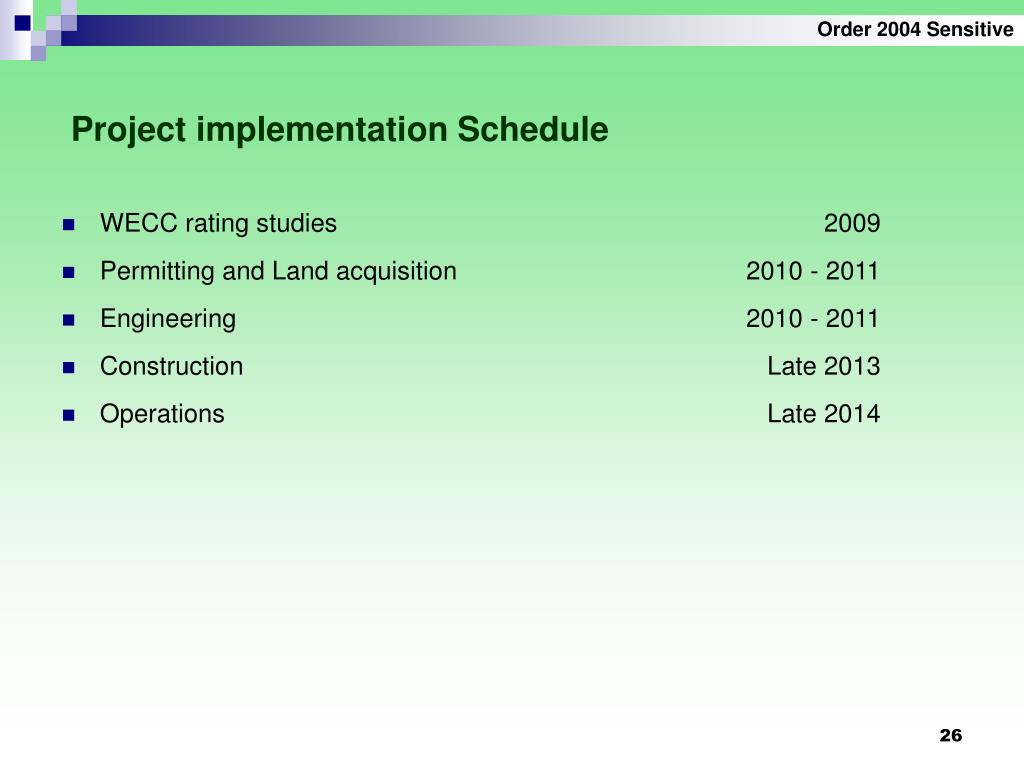This screenshot has width=1024, height=768.
Task: Click the bullet beside WECC rating studies
Action: tap(69, 225)
